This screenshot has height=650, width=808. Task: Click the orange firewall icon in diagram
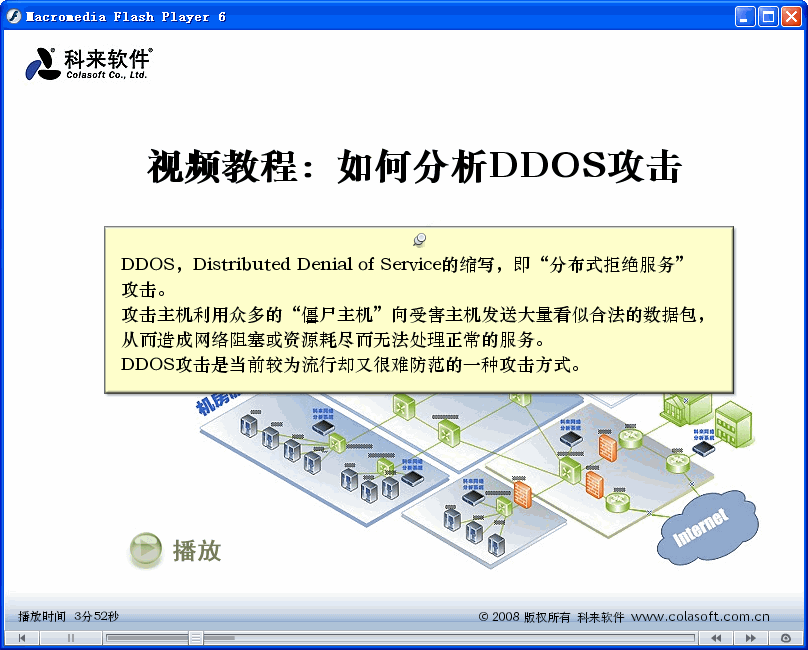click(606, 447)
